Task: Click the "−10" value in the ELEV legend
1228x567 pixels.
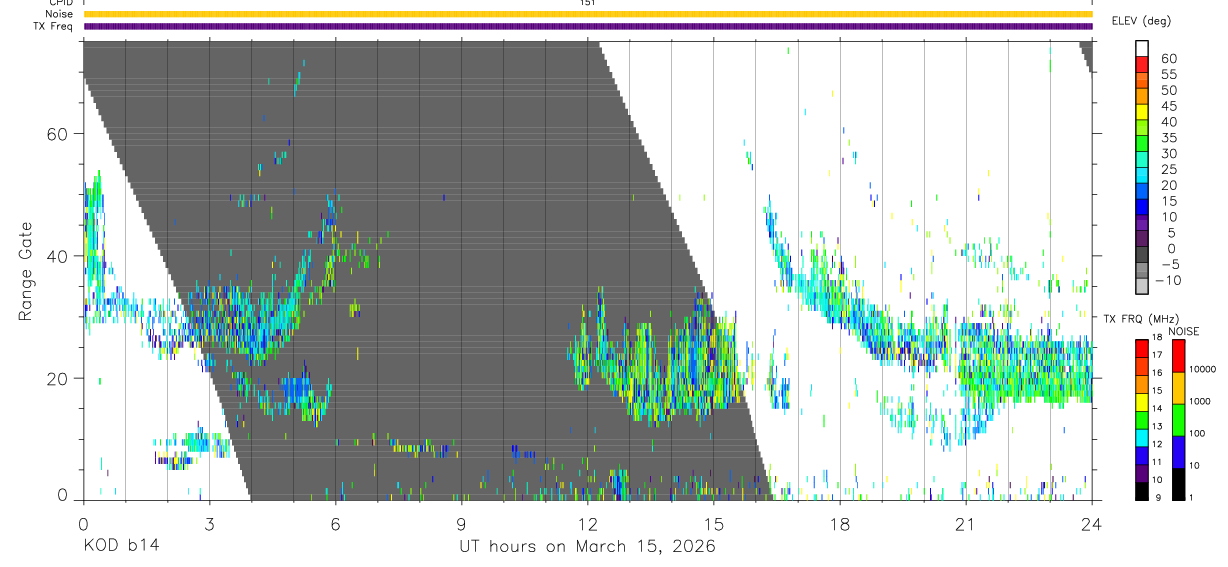Action: click(1168, 280)
